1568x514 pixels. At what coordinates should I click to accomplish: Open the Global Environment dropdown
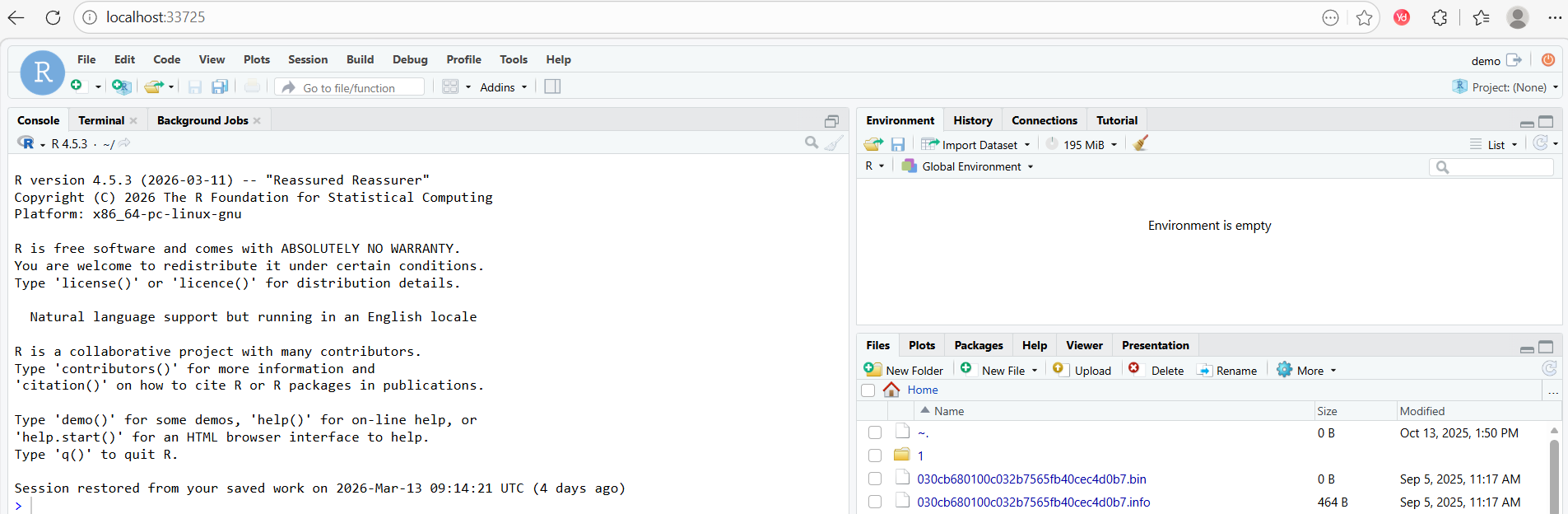point(967,166)
